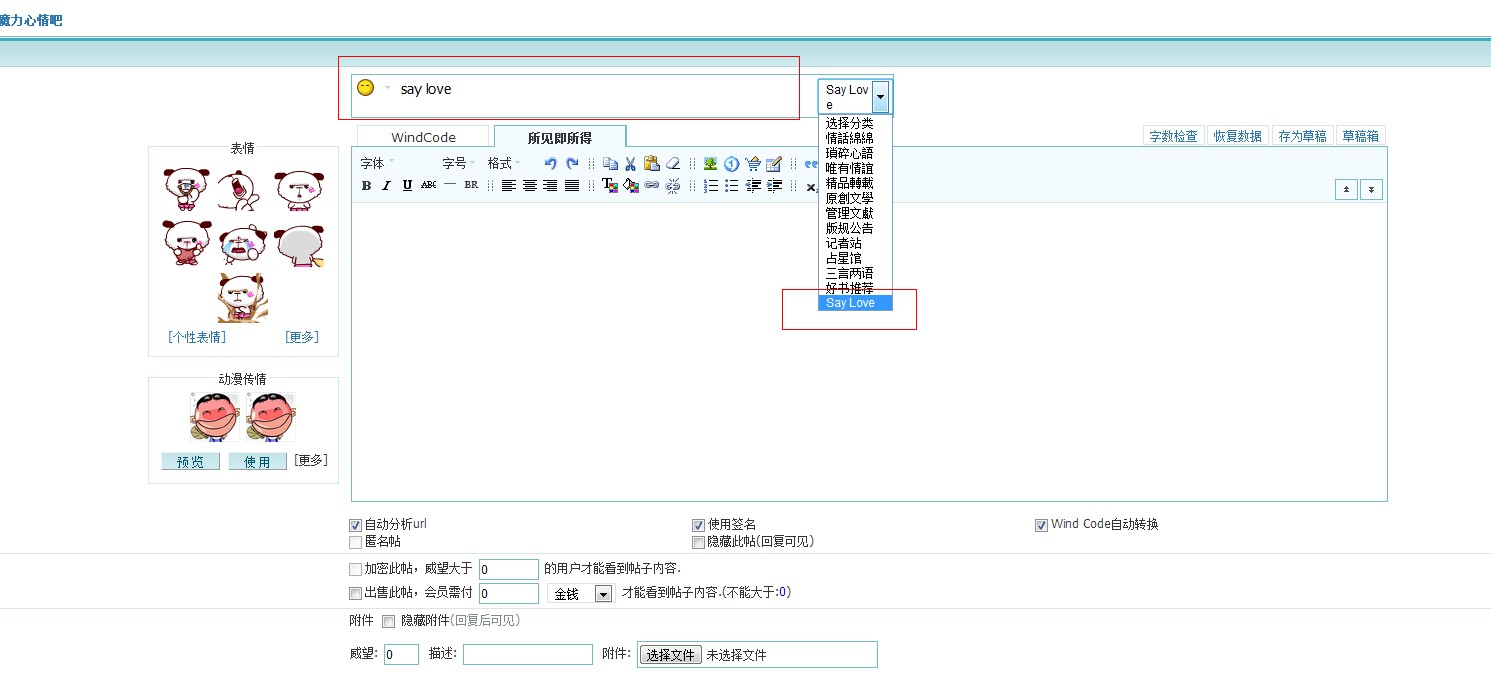Image resolution: width=1491 pixels, height=679 pixels.
Task: Click the Bold formatting icon
Action: (366, 186)
